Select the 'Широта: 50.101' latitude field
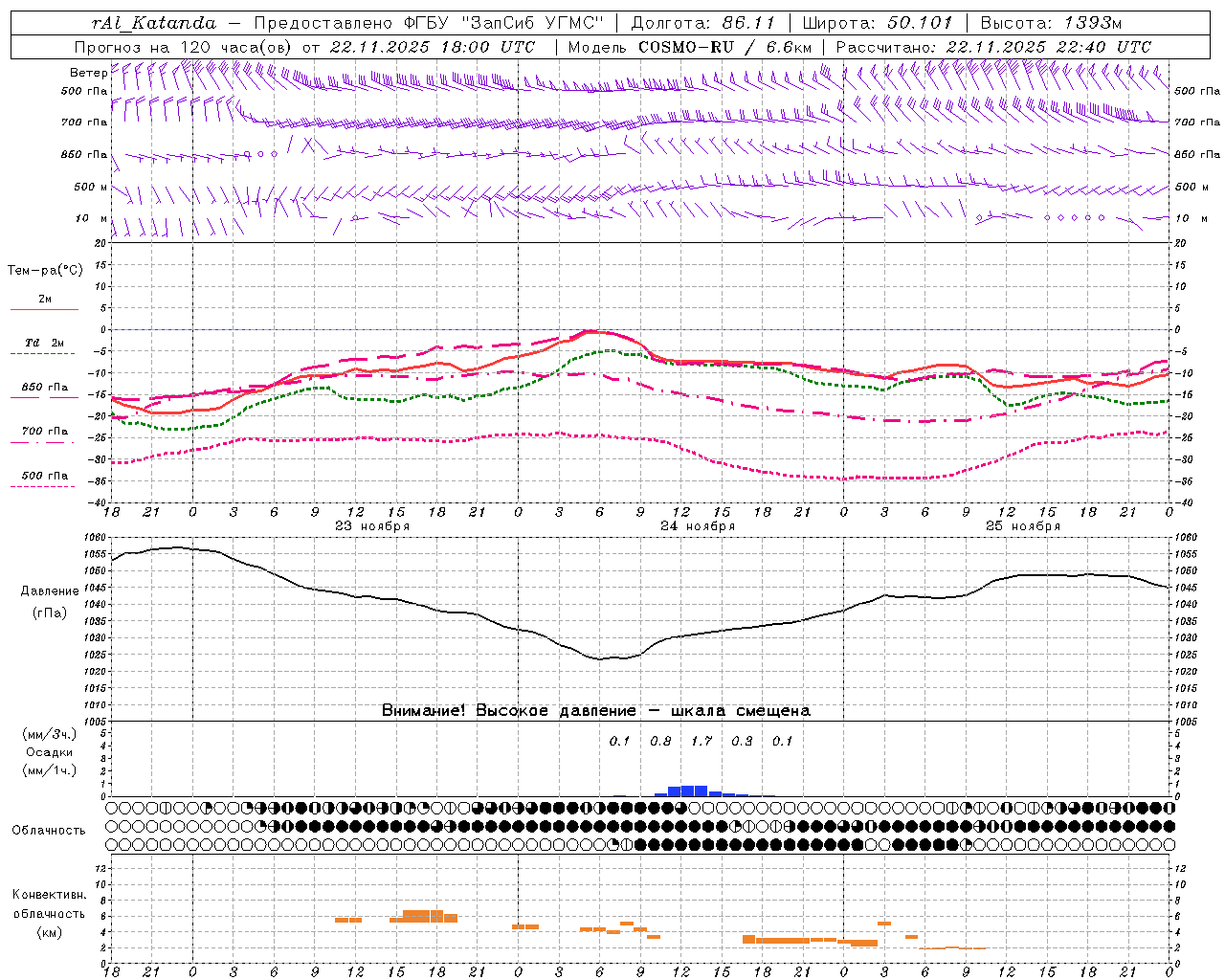1225x980 pixels. point(877,23)
